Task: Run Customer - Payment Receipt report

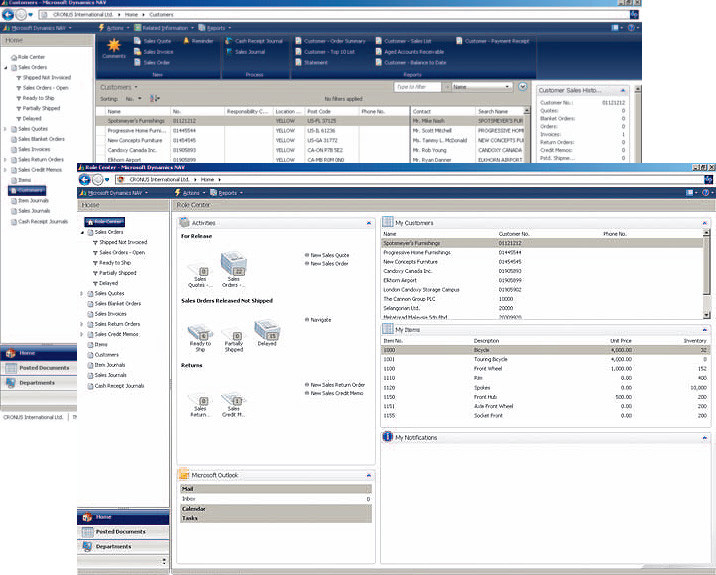Action: point(492,41)
